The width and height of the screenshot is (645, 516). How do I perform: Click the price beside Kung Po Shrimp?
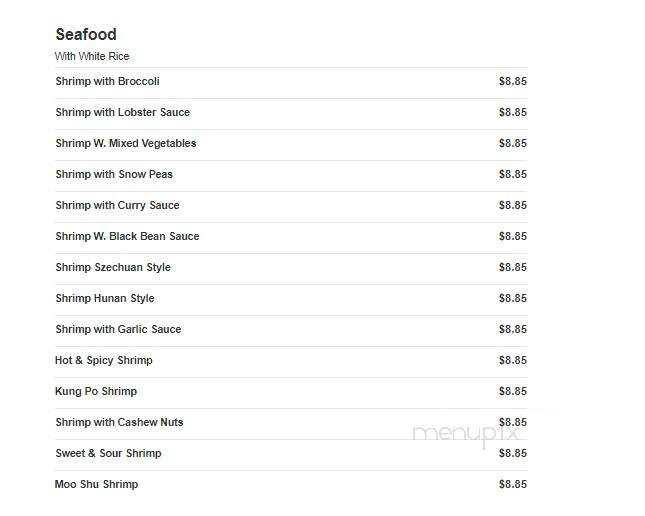[513, 391]
